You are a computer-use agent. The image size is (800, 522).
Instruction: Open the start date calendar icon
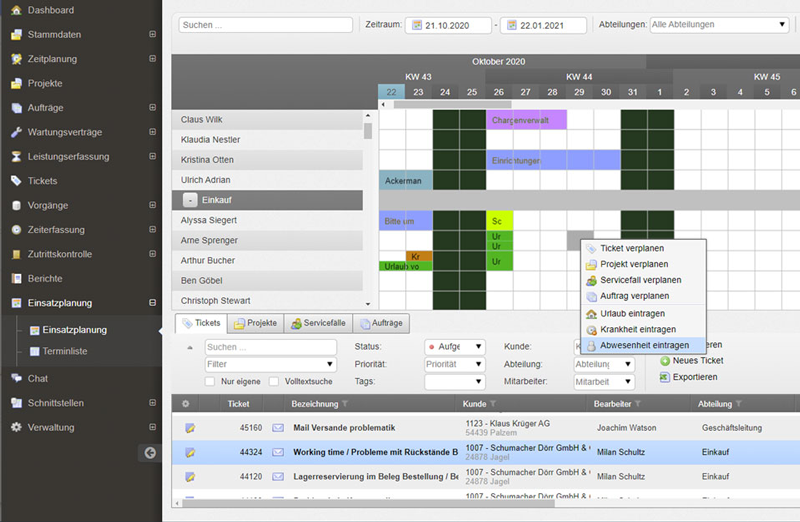416,25
